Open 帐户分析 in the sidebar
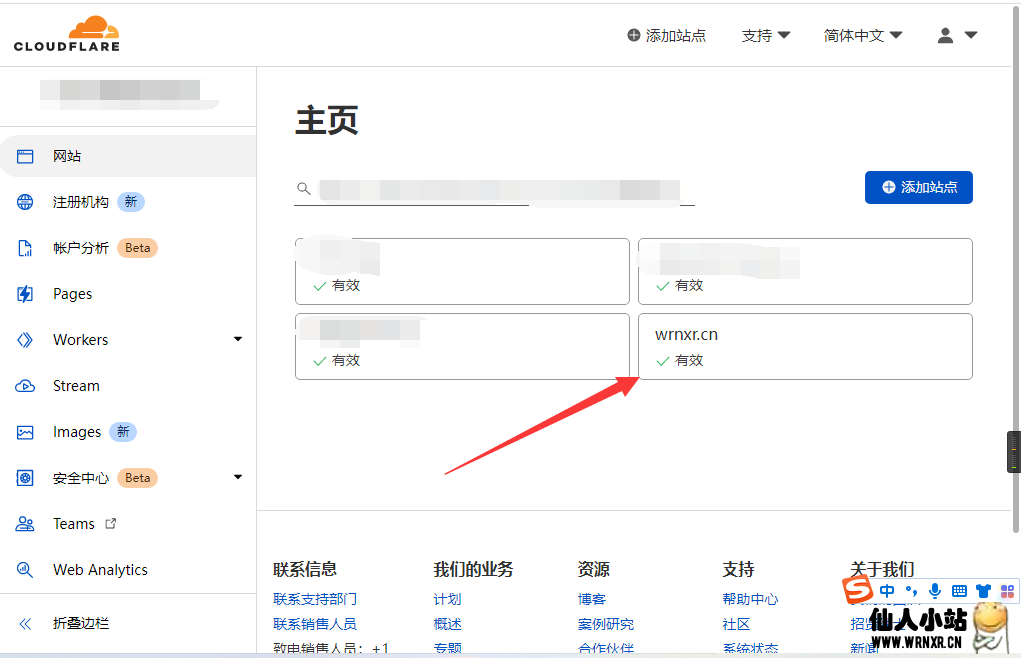The width and height of the screenshot is (1021, 658). tap(81, 248)
